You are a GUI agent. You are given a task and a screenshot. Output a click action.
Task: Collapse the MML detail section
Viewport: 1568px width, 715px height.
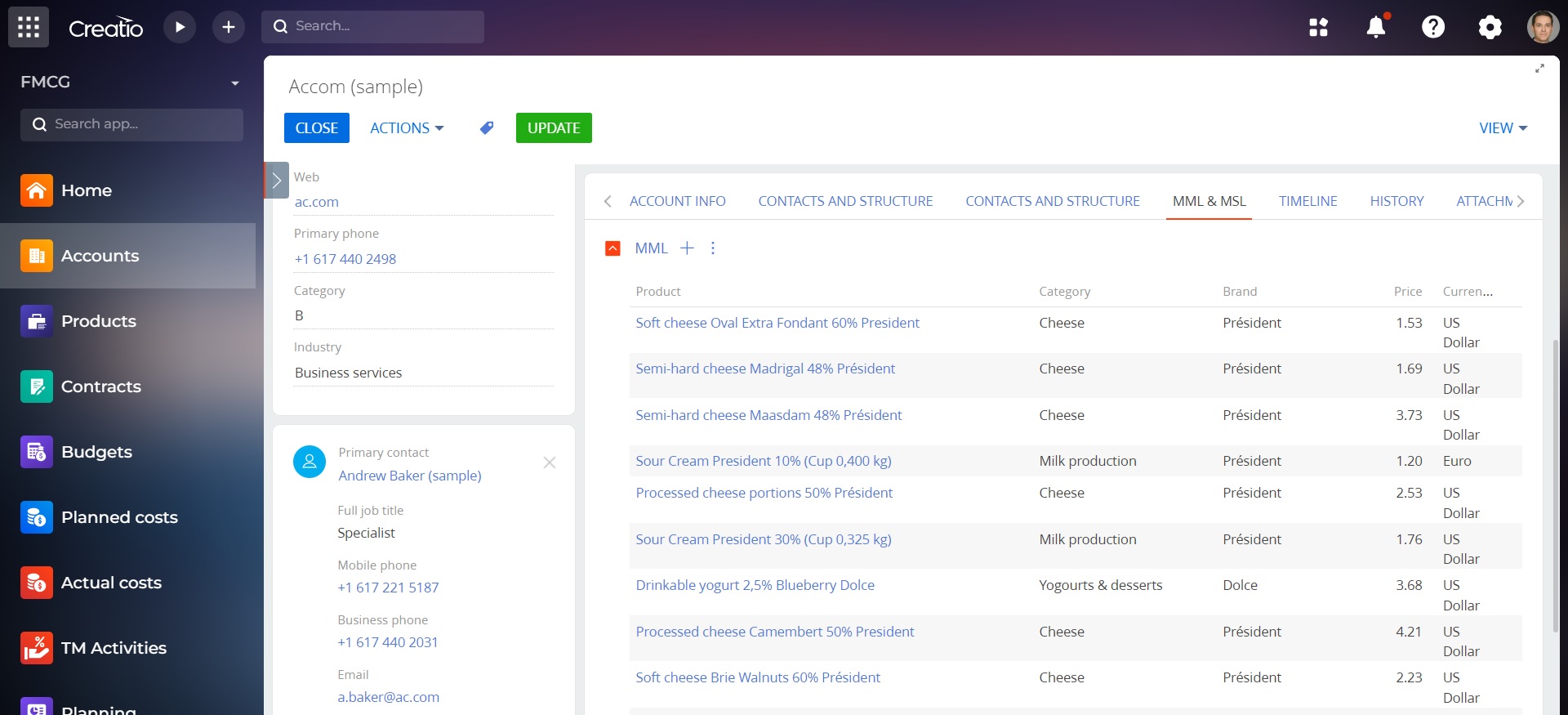[612, 248]
